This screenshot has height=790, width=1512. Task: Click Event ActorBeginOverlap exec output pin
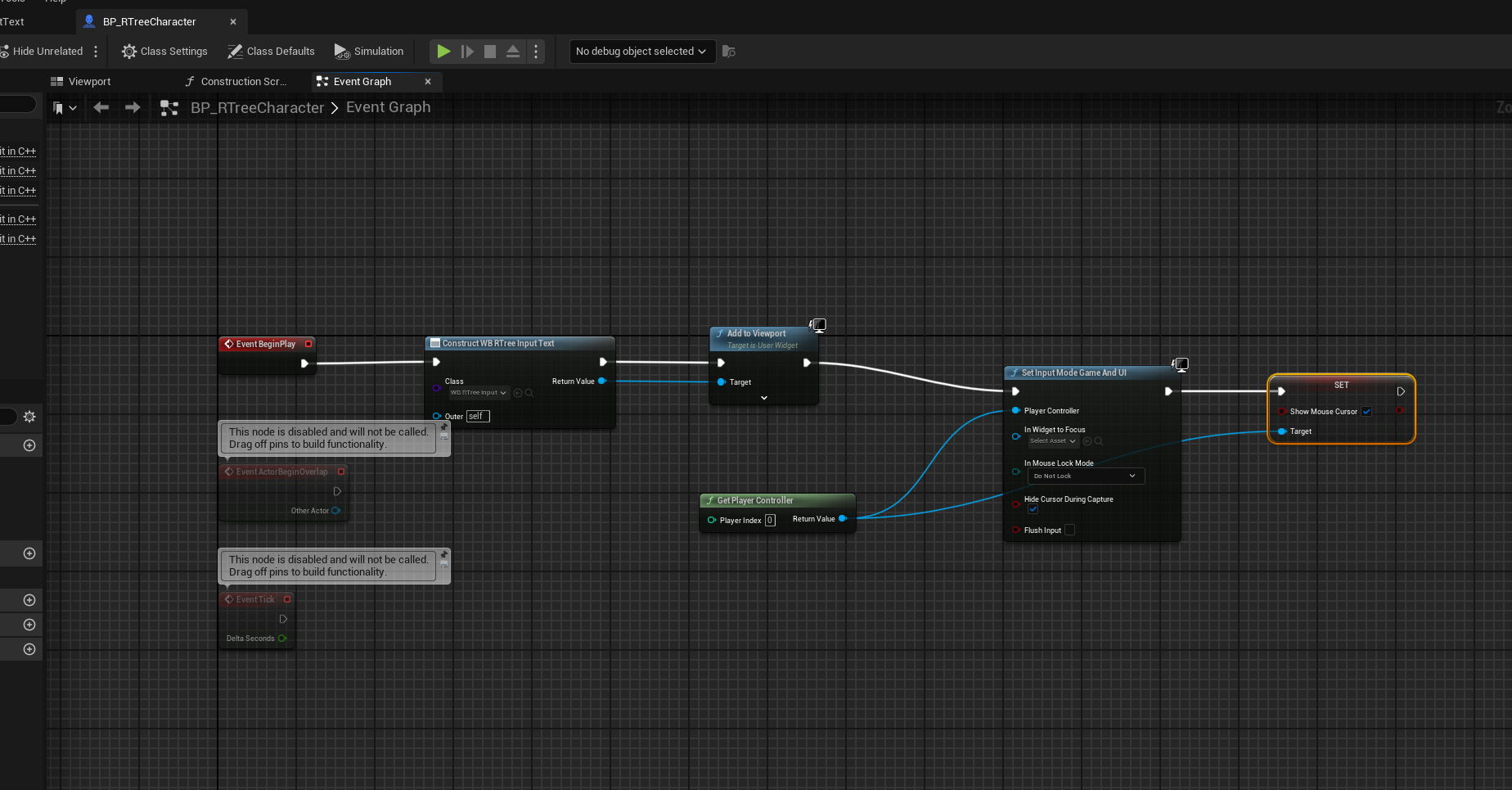tap(337, 491)
